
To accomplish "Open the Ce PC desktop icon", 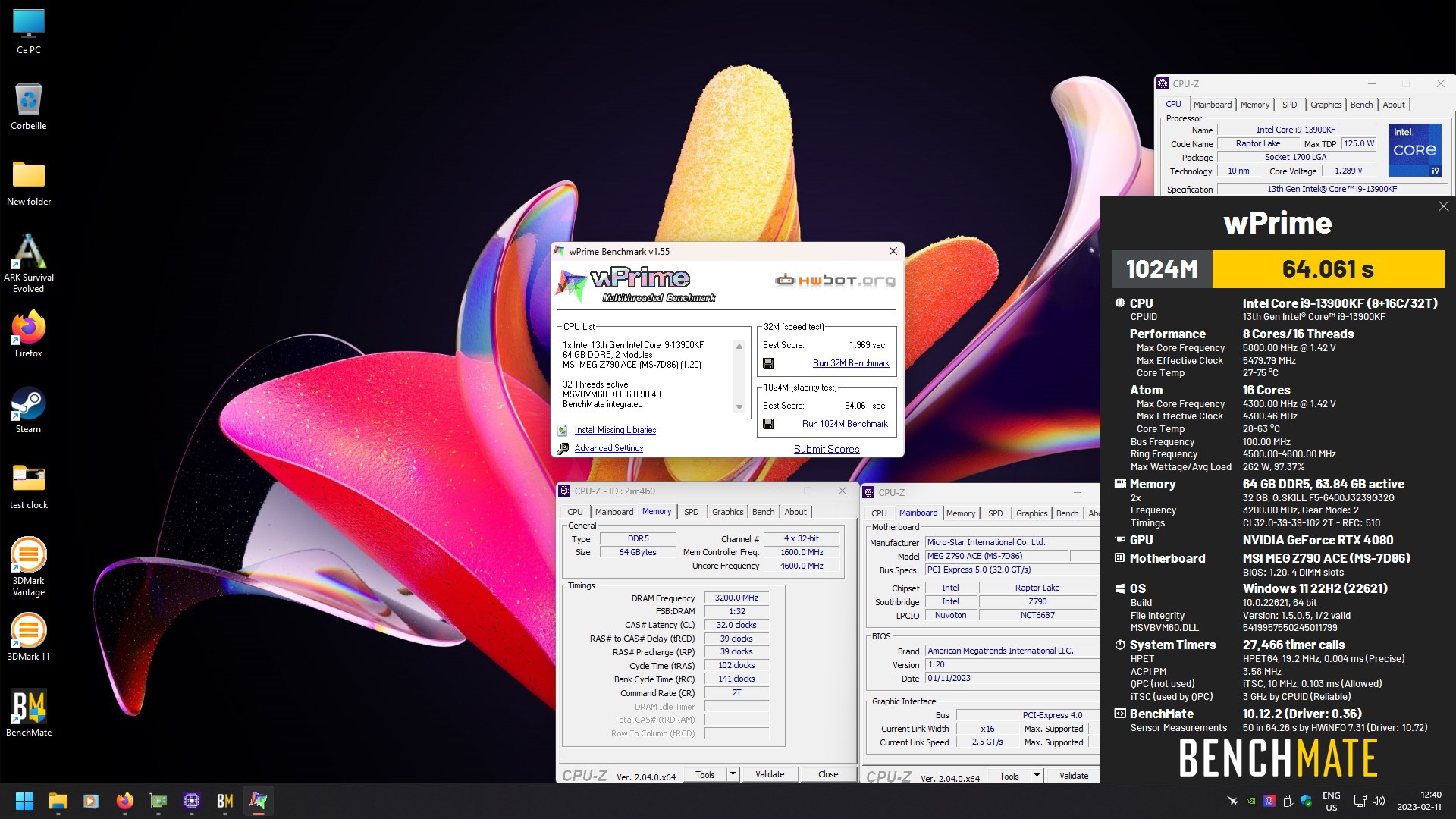I will click(x=29, y=32).
